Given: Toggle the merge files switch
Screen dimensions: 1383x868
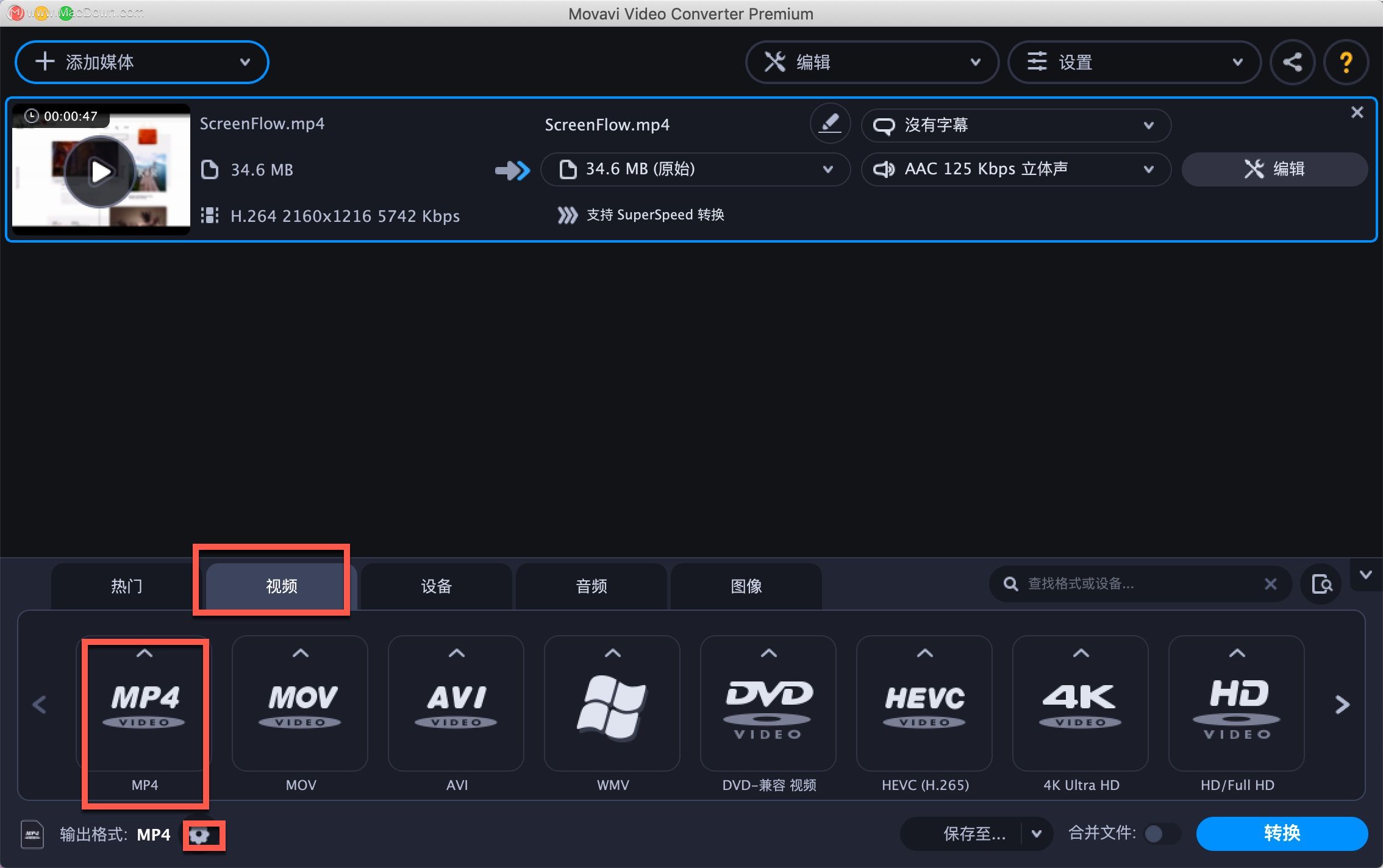Looking at the screenshot, I should [1161, 833].
